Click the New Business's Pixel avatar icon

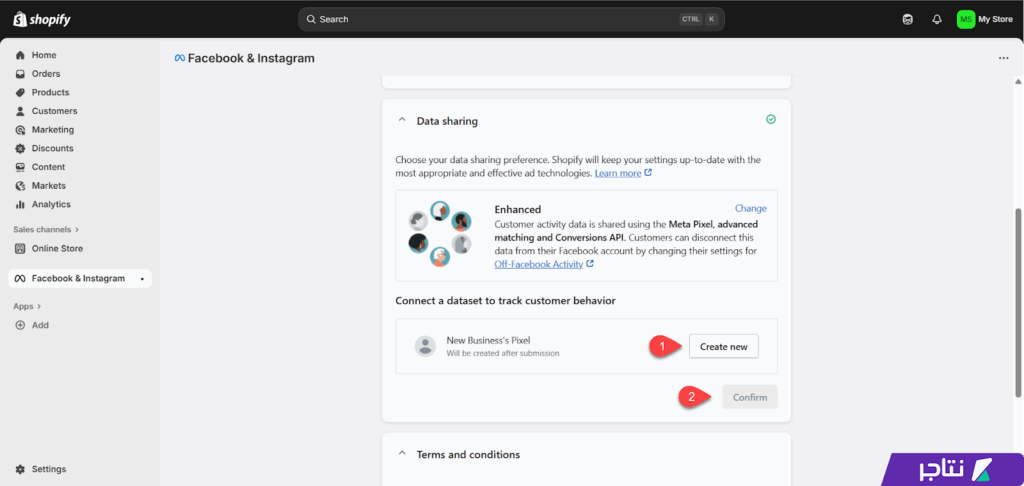[426, 346]
